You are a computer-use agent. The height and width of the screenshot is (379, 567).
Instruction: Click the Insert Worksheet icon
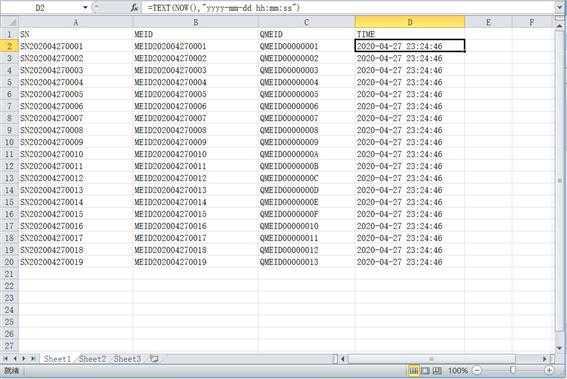154,358
